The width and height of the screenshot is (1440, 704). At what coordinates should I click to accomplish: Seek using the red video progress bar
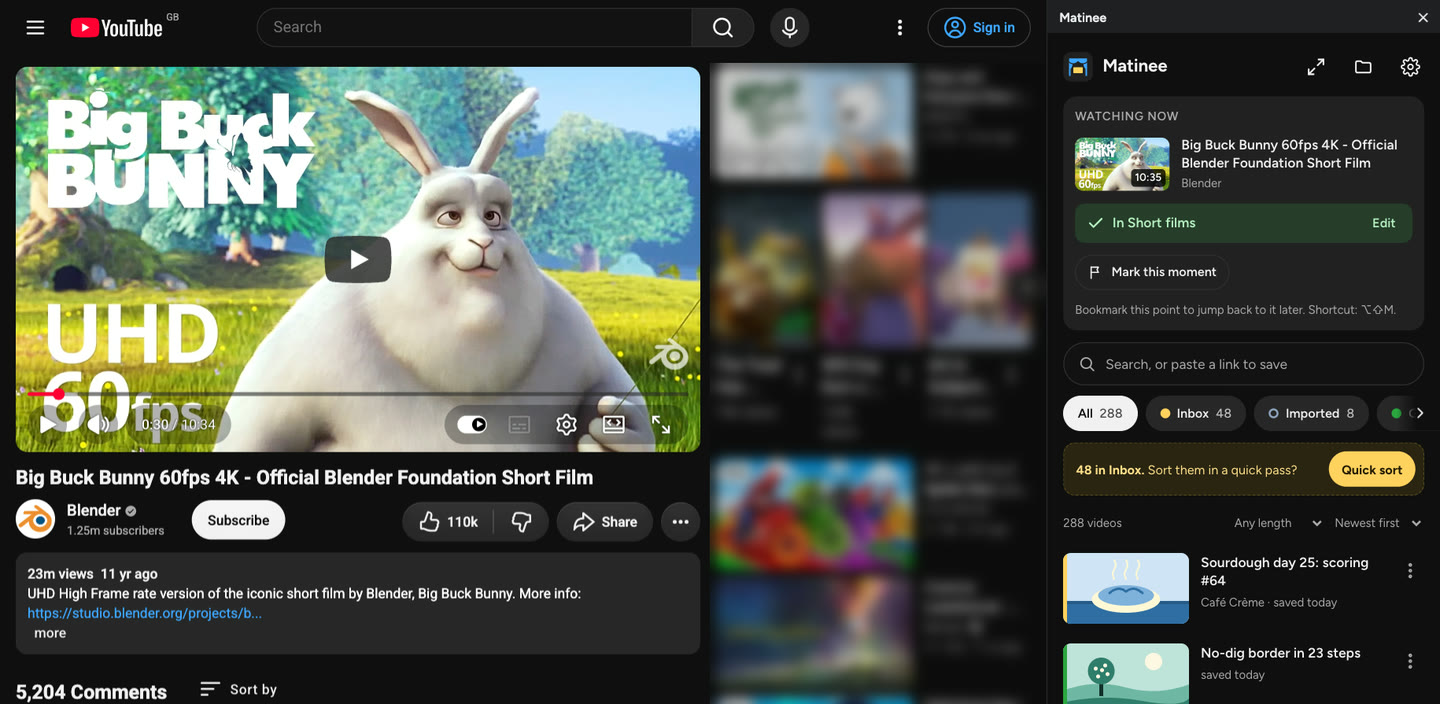point(357,394)
